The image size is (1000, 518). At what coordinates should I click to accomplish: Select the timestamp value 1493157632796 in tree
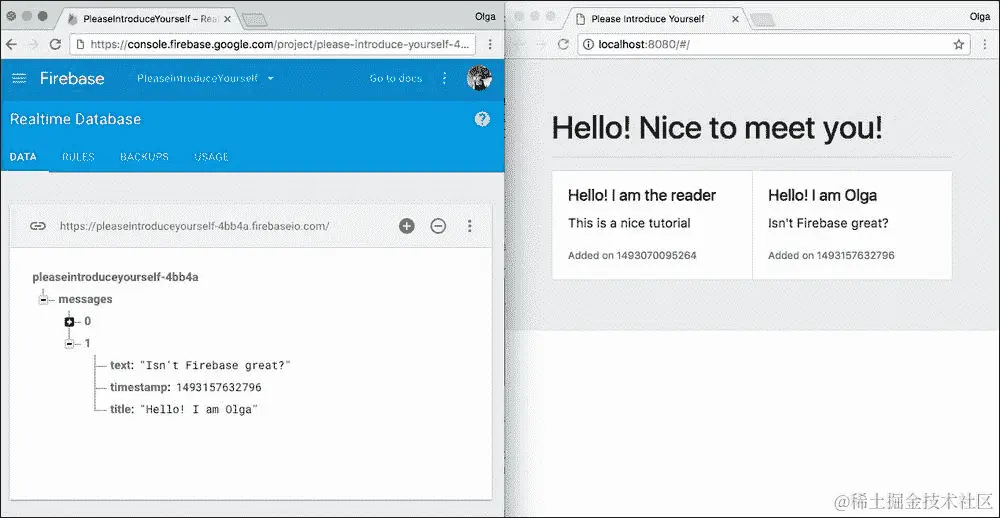coord(219,388)
